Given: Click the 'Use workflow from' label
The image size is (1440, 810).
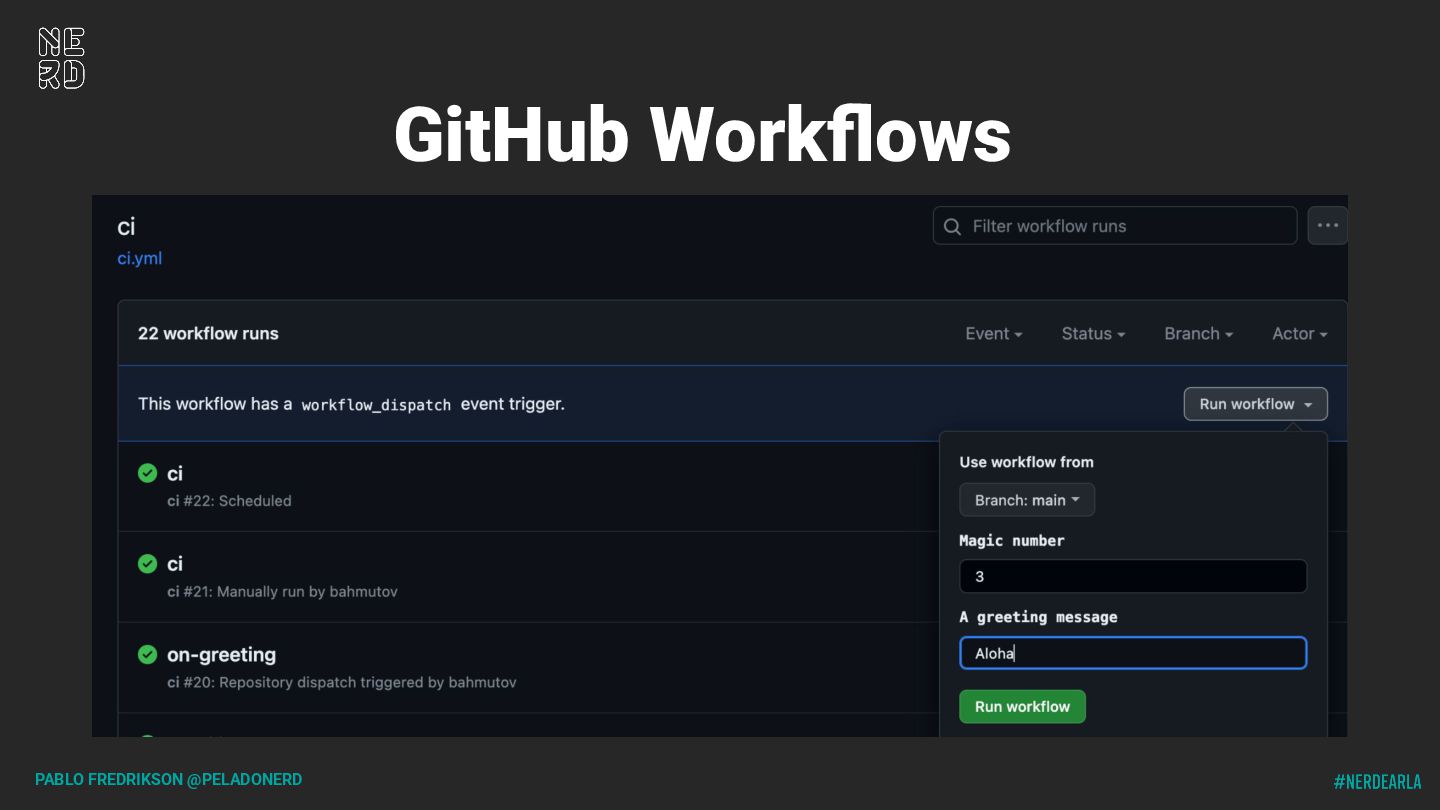Looking at the screenshot, I should (1026, 462).
